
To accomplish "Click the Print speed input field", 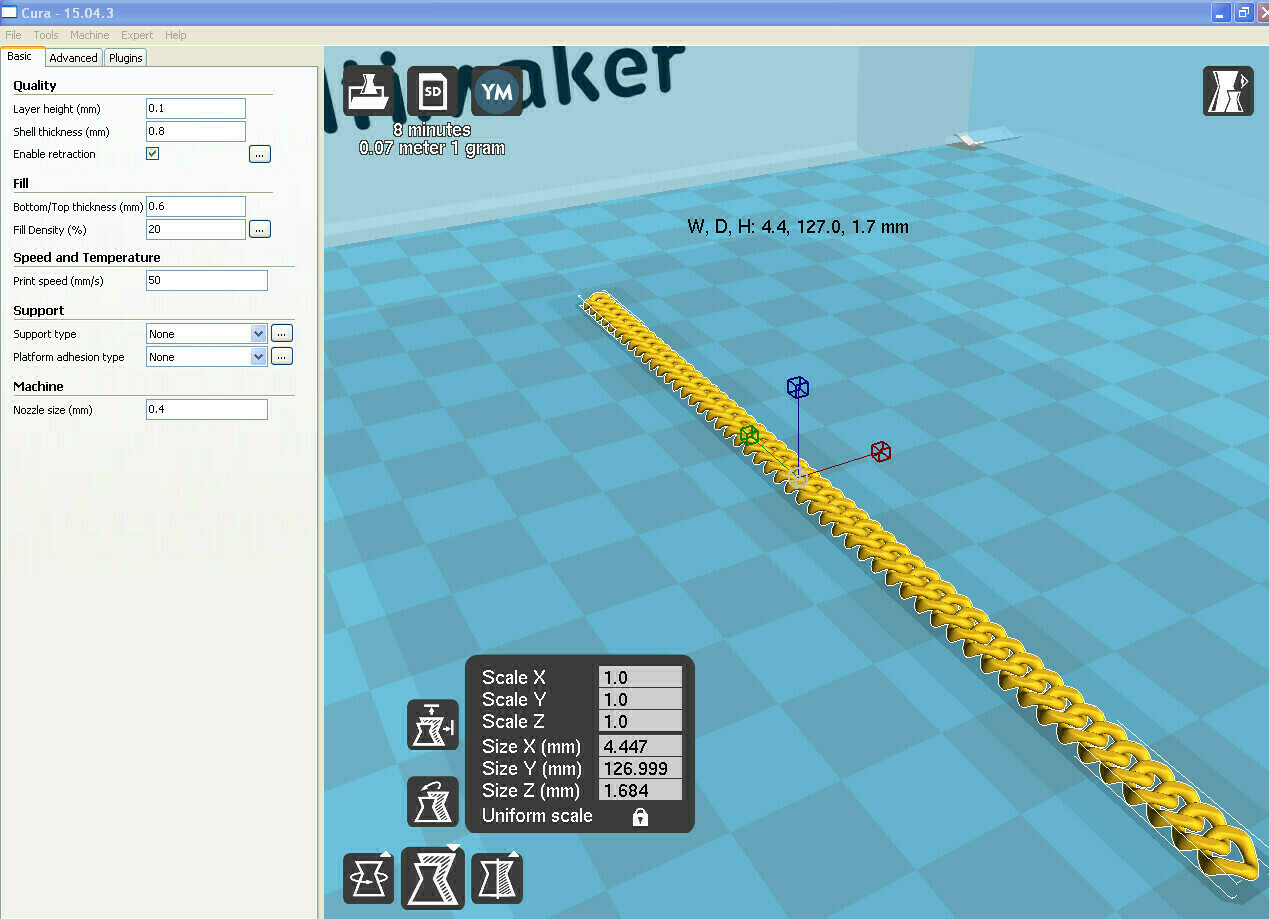I will pyautogui.click(x=207, y=281).
